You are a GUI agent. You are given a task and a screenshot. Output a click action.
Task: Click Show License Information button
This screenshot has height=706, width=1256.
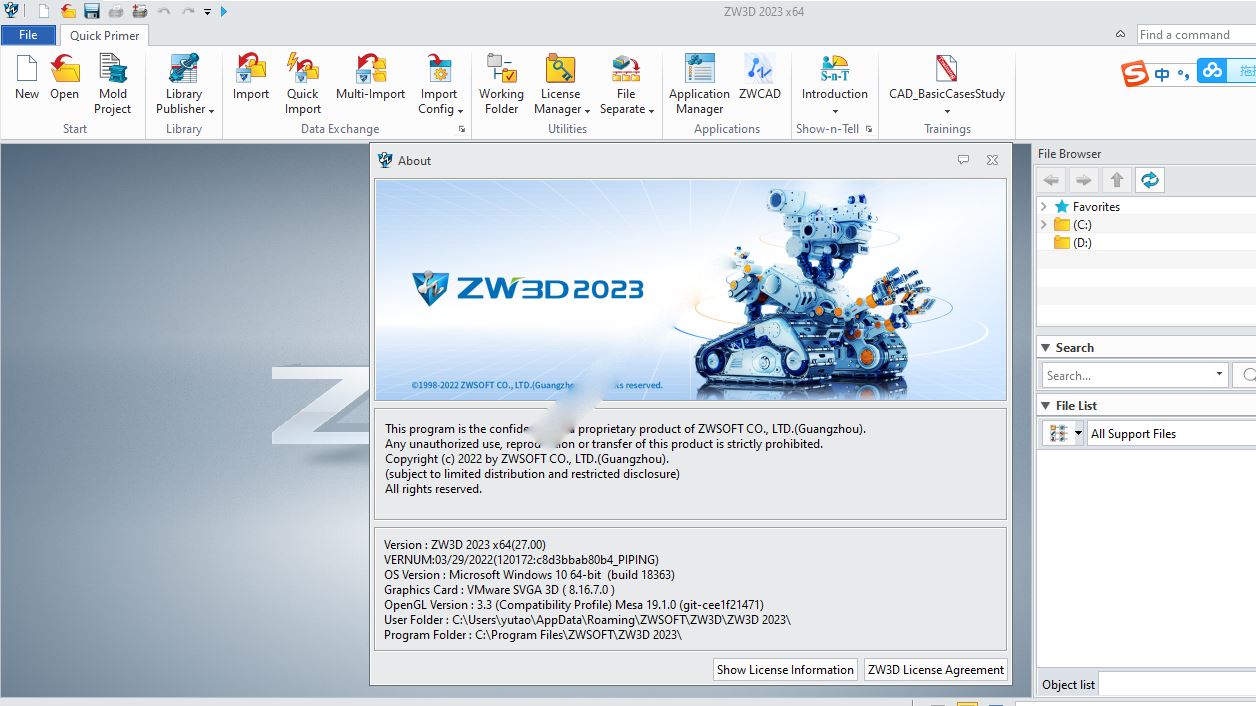[785, 670]
